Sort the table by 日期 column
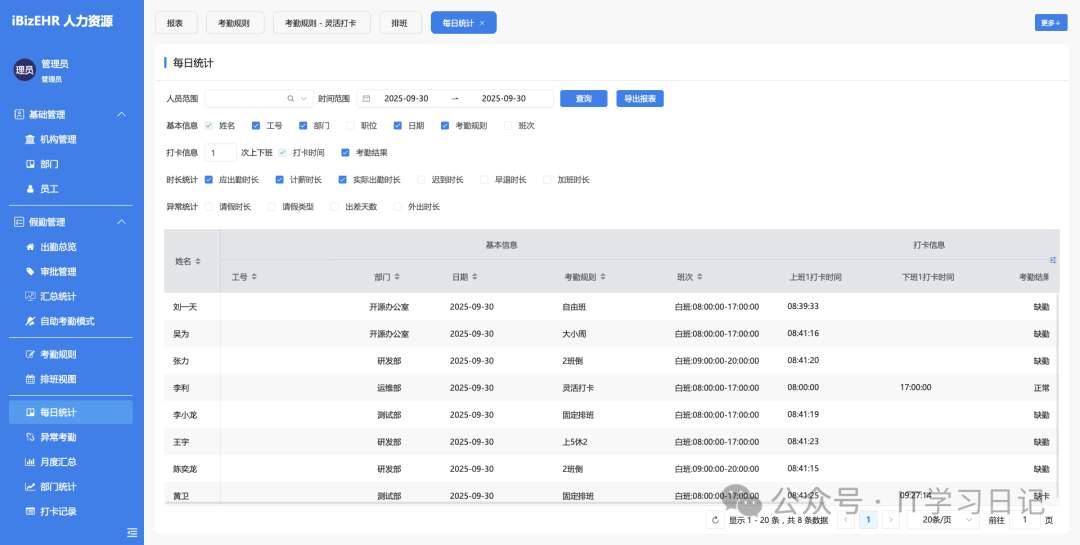 click(x=474, y=277)
